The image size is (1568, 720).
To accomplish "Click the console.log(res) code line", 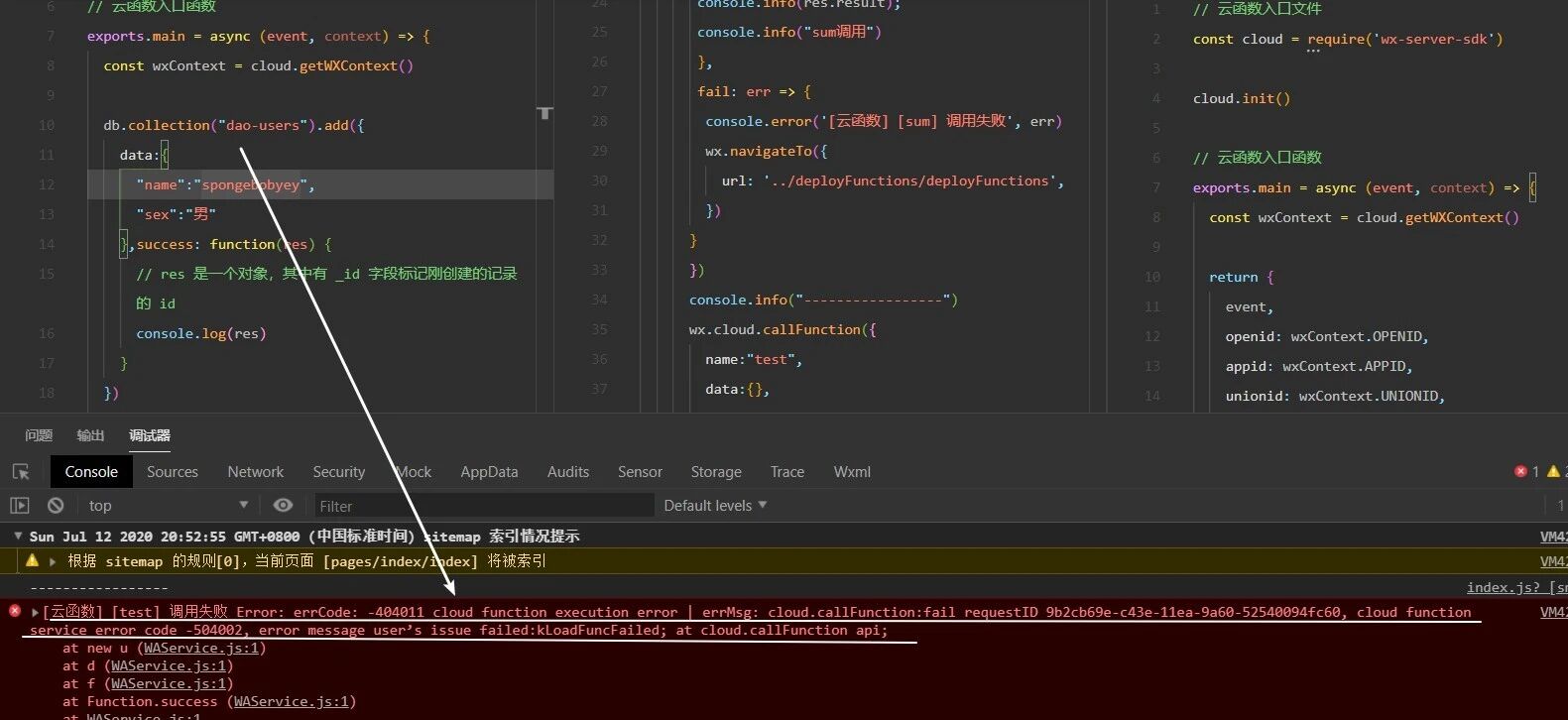I will (201, 334).
